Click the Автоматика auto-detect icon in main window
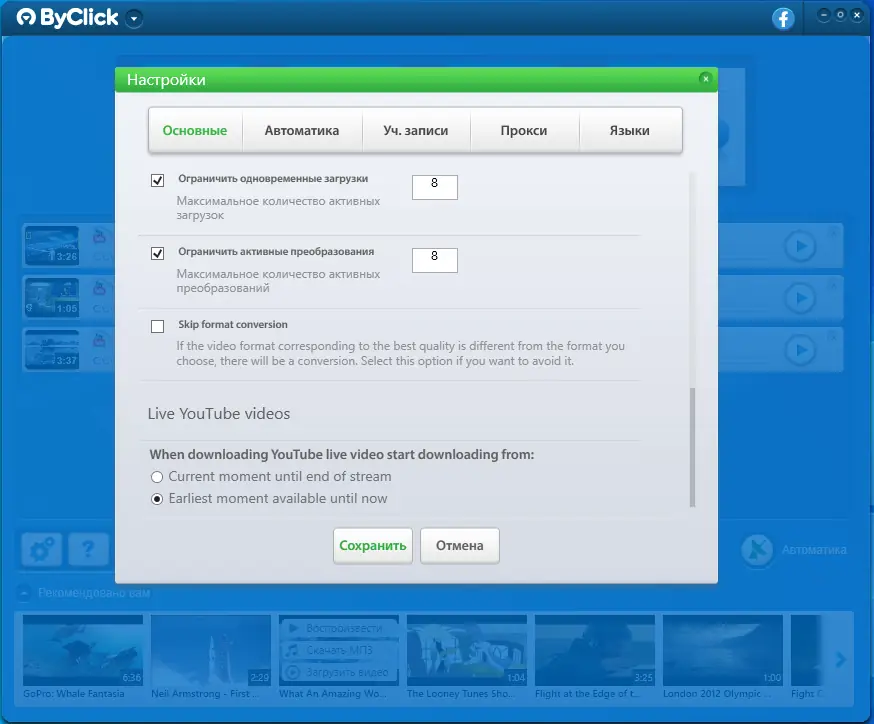Screen dimensions: 874x724 pyautogui.click(x=757, y=550)
